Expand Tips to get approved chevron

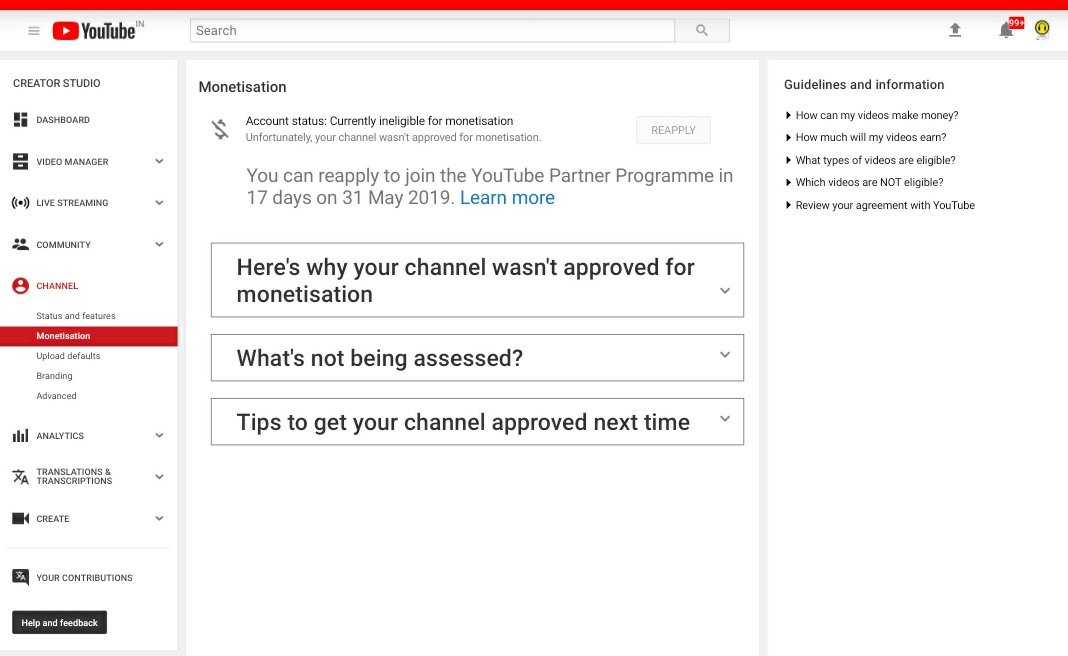[725, 419]
